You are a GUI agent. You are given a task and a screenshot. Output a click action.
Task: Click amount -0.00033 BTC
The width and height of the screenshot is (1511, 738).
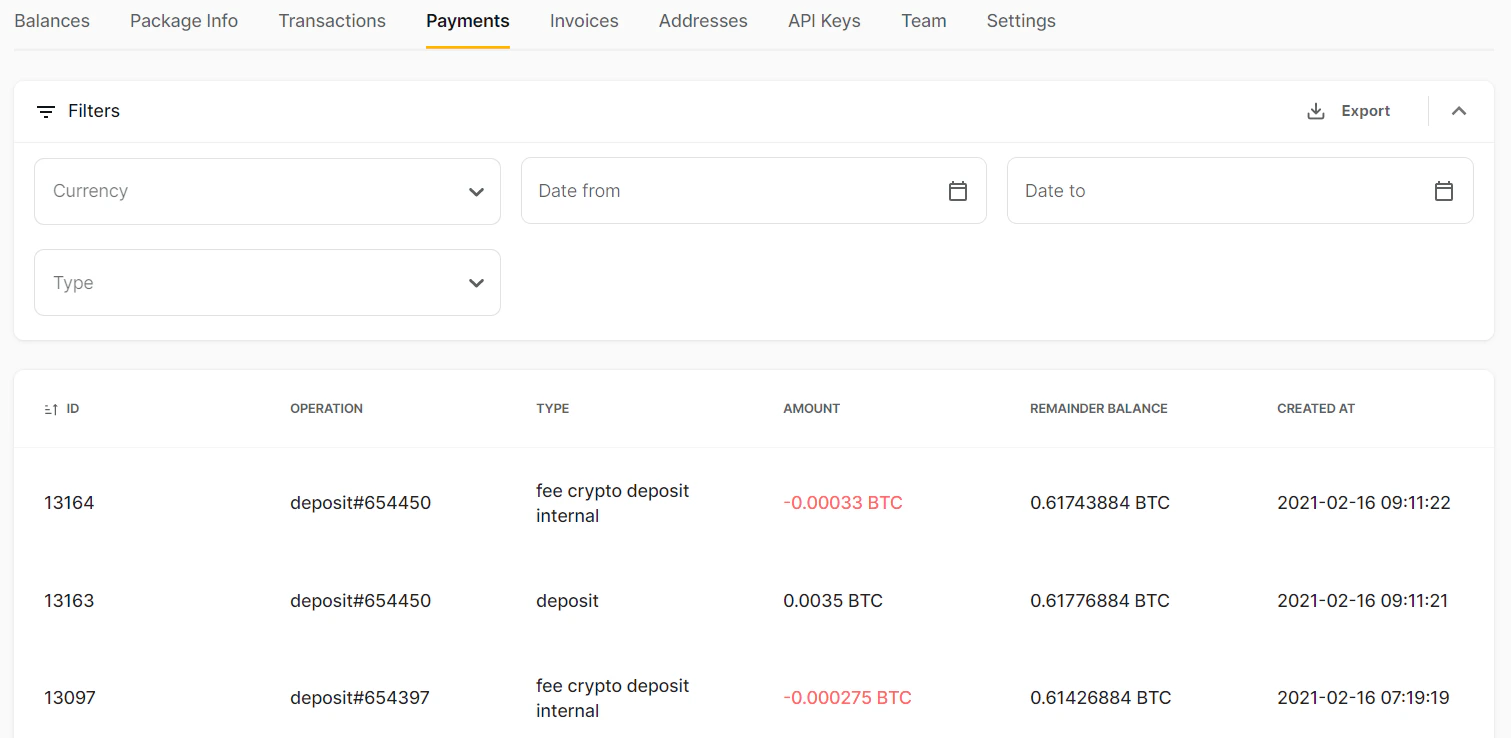pos(843,503)
